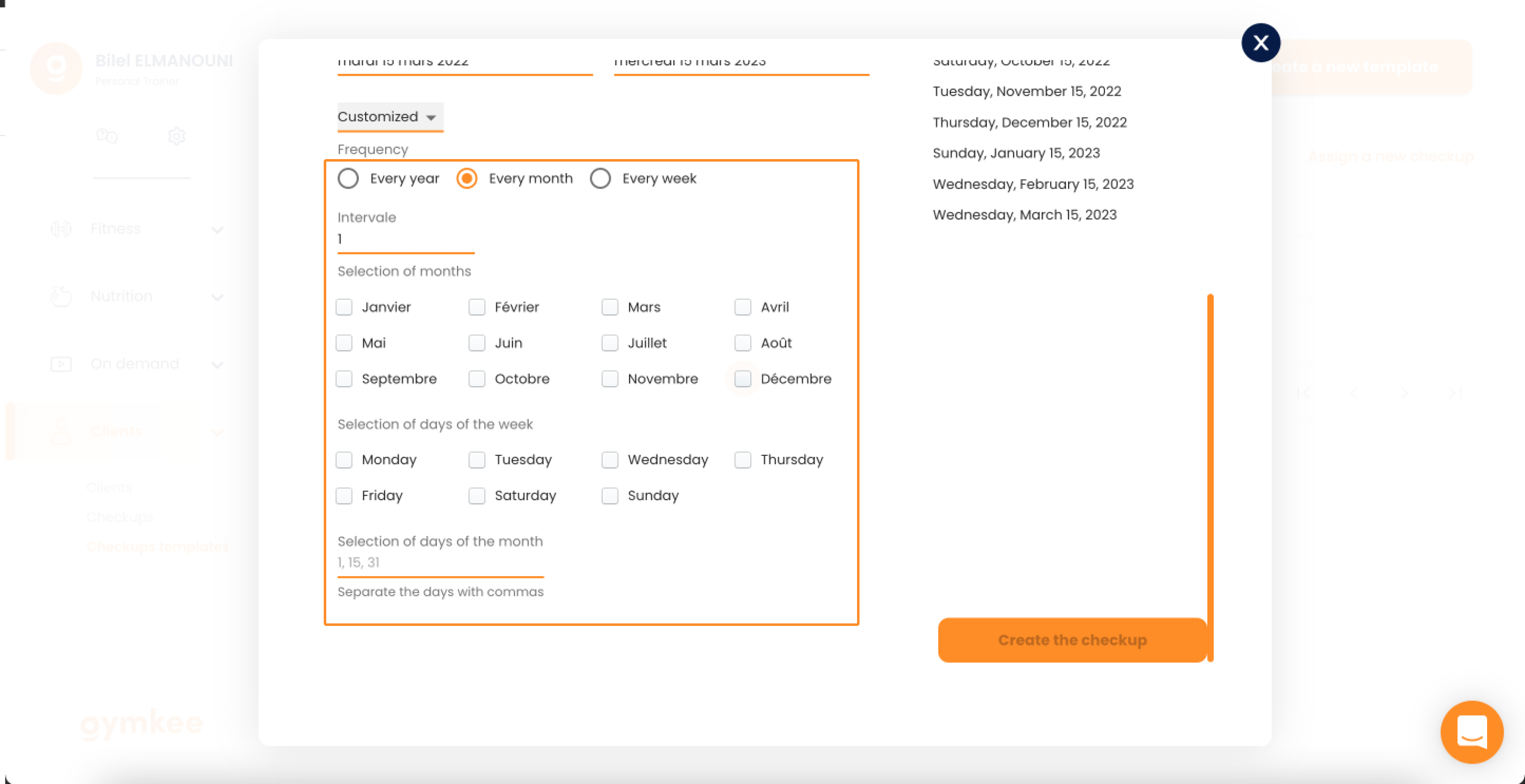1525x784 pixels.
Task: Check the Thursday weekday checkbox
Action: [743, 460]
